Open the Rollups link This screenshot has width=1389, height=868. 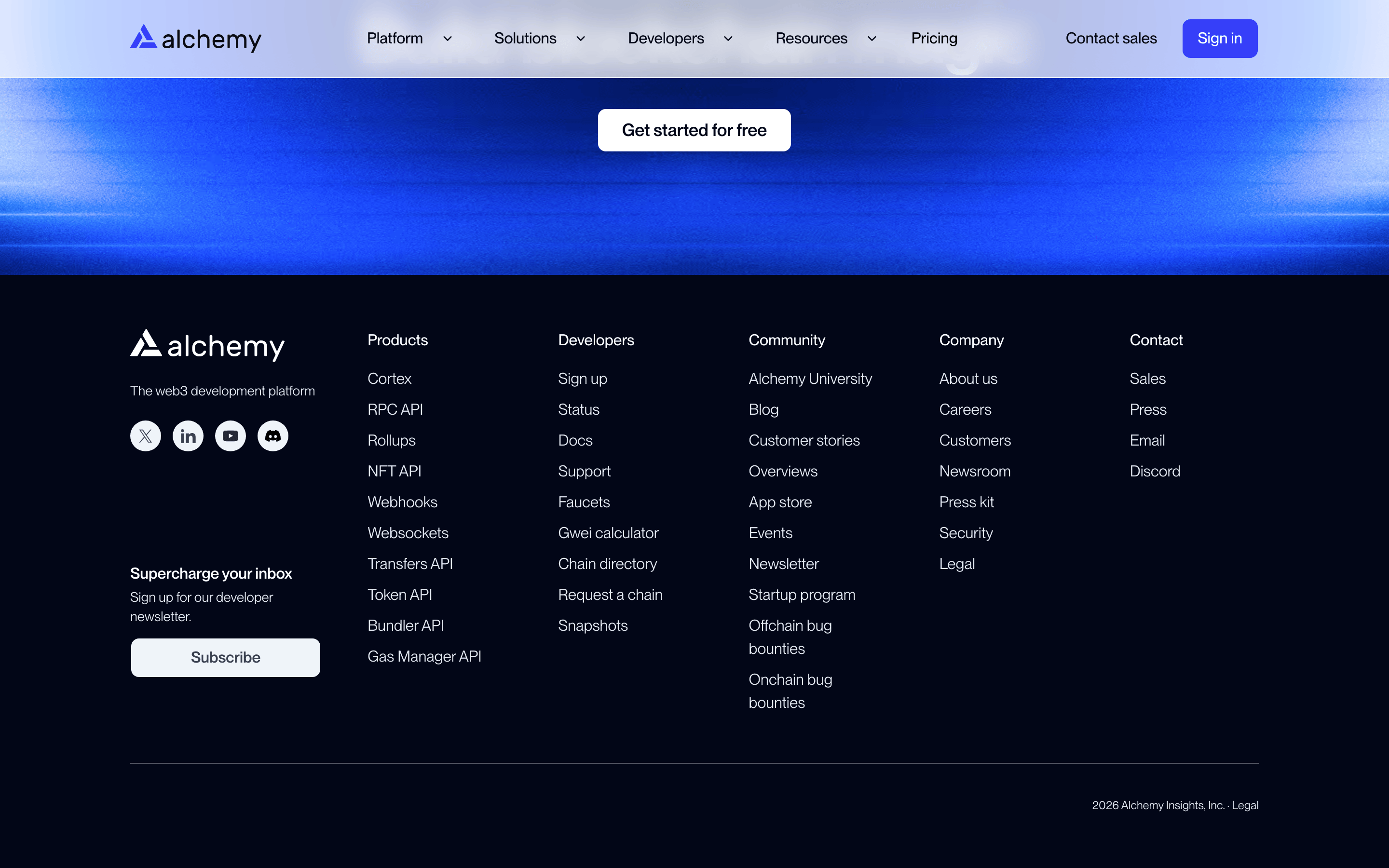click(x=392, y=440)
